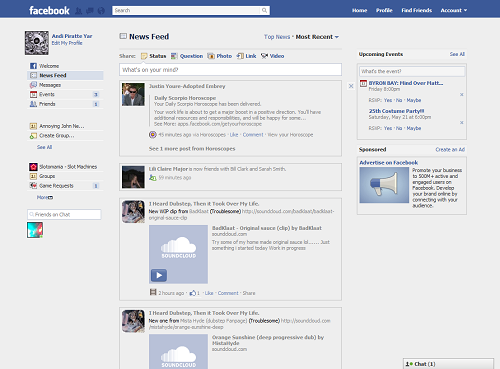Screen dimensions: 500x369
Task: Select News Feed in the sidebar
Action: 65,75
